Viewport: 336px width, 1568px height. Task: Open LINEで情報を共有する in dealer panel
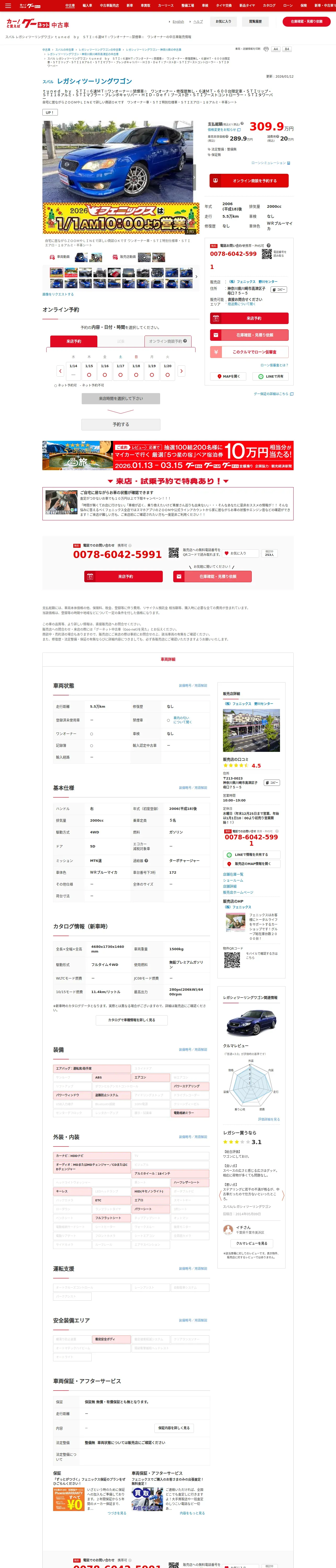[251, 855]
